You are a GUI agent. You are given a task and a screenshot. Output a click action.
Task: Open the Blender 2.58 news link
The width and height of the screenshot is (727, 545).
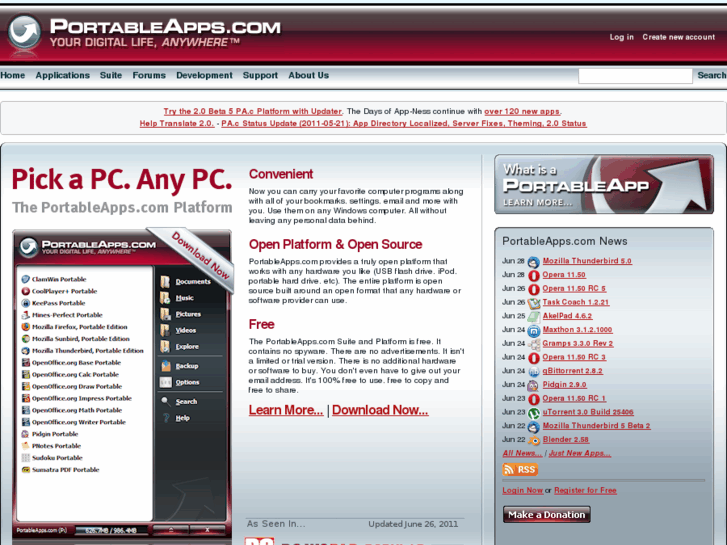pyautogui.click(x=566, y=439)
